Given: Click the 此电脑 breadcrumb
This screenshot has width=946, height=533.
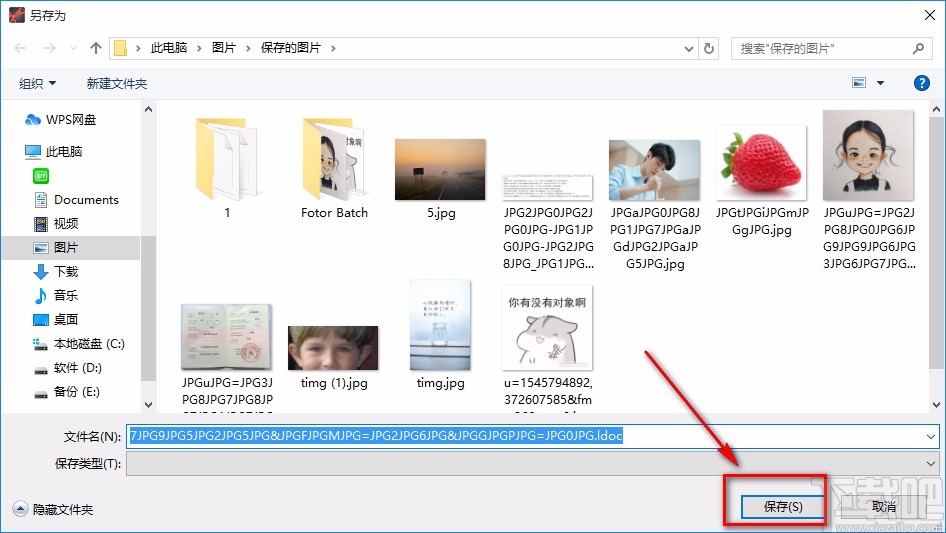Looking at the screenshot, I should [x=168, y=48].
